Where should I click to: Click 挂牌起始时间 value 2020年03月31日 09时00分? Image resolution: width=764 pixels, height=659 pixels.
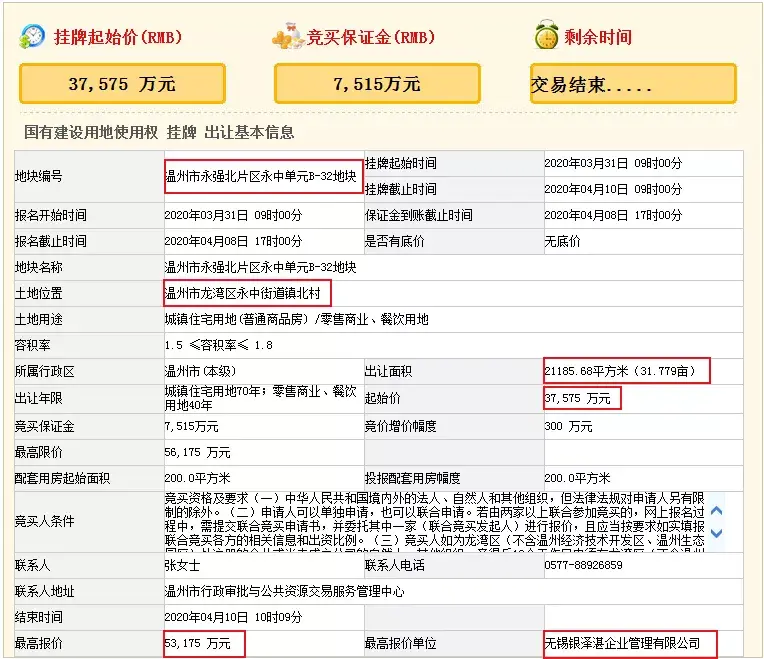point(613,163)
